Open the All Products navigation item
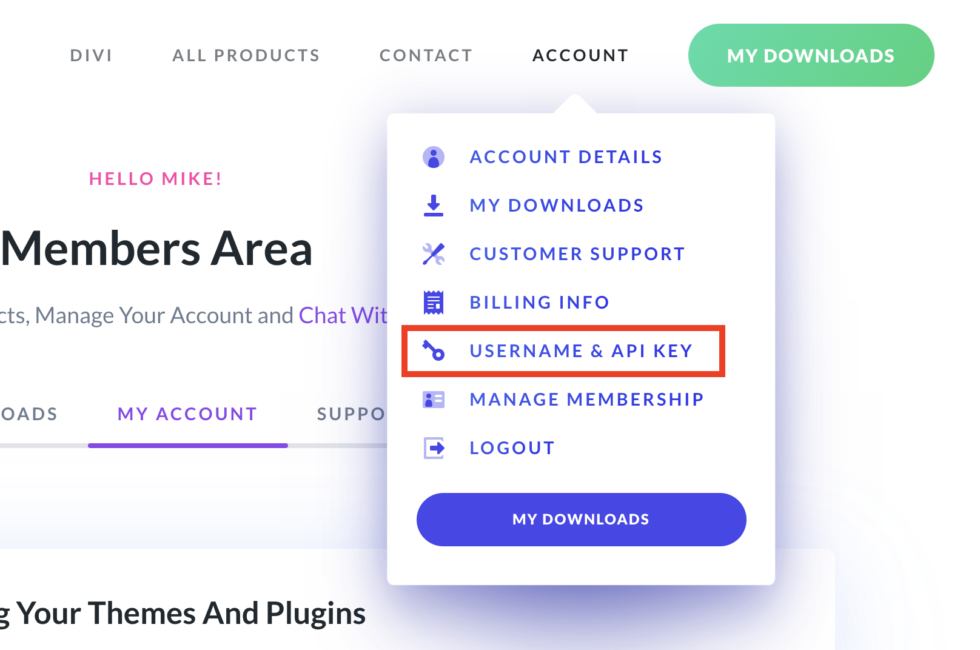 pos(246,56)
